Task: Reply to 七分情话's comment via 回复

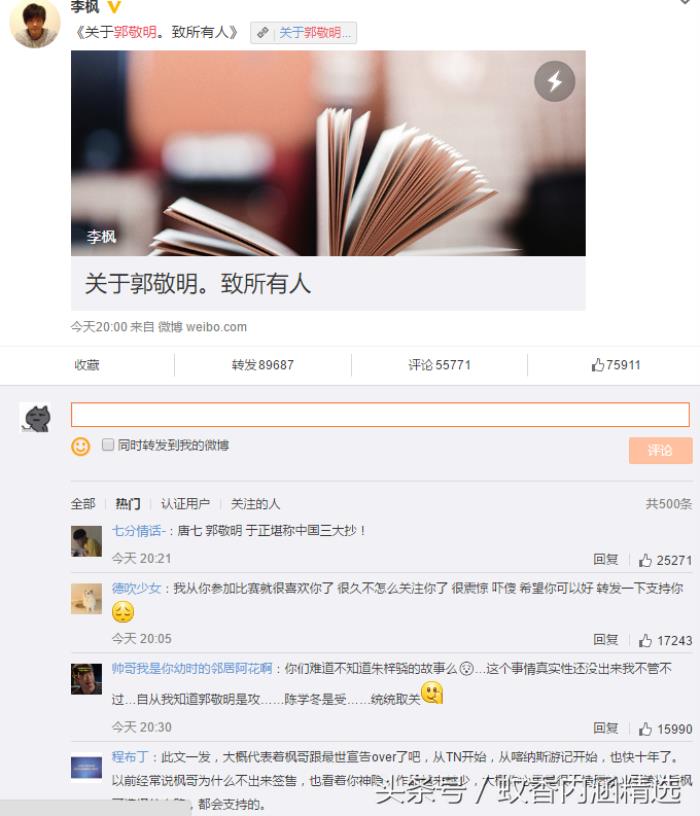Action: point(606,559)
